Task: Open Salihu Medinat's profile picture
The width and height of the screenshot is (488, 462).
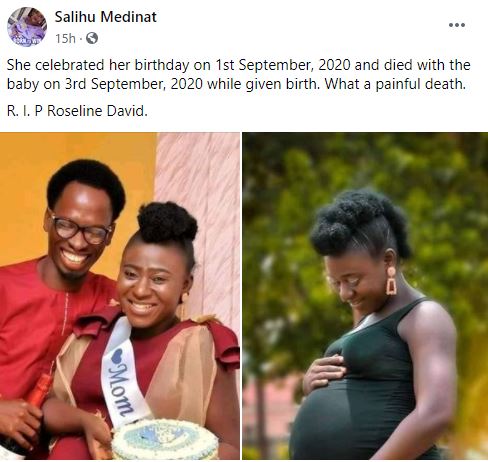Action: (27, 27)
